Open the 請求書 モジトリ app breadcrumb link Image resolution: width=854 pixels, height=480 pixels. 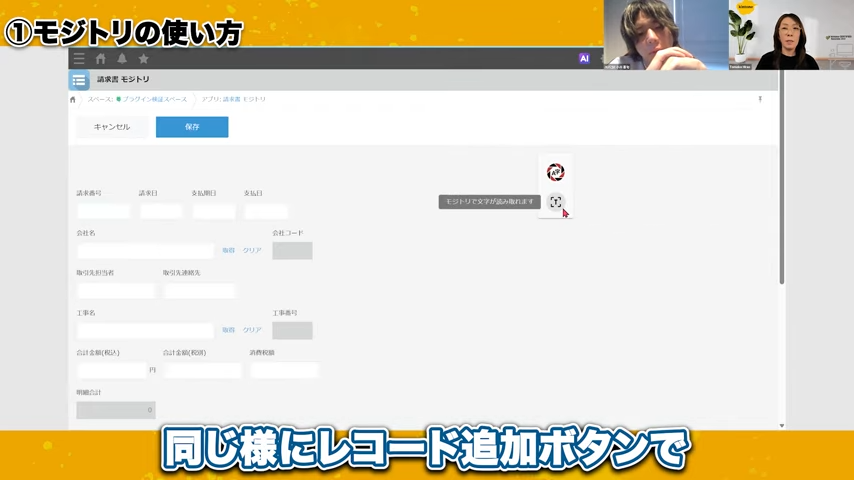coord(244,99)
